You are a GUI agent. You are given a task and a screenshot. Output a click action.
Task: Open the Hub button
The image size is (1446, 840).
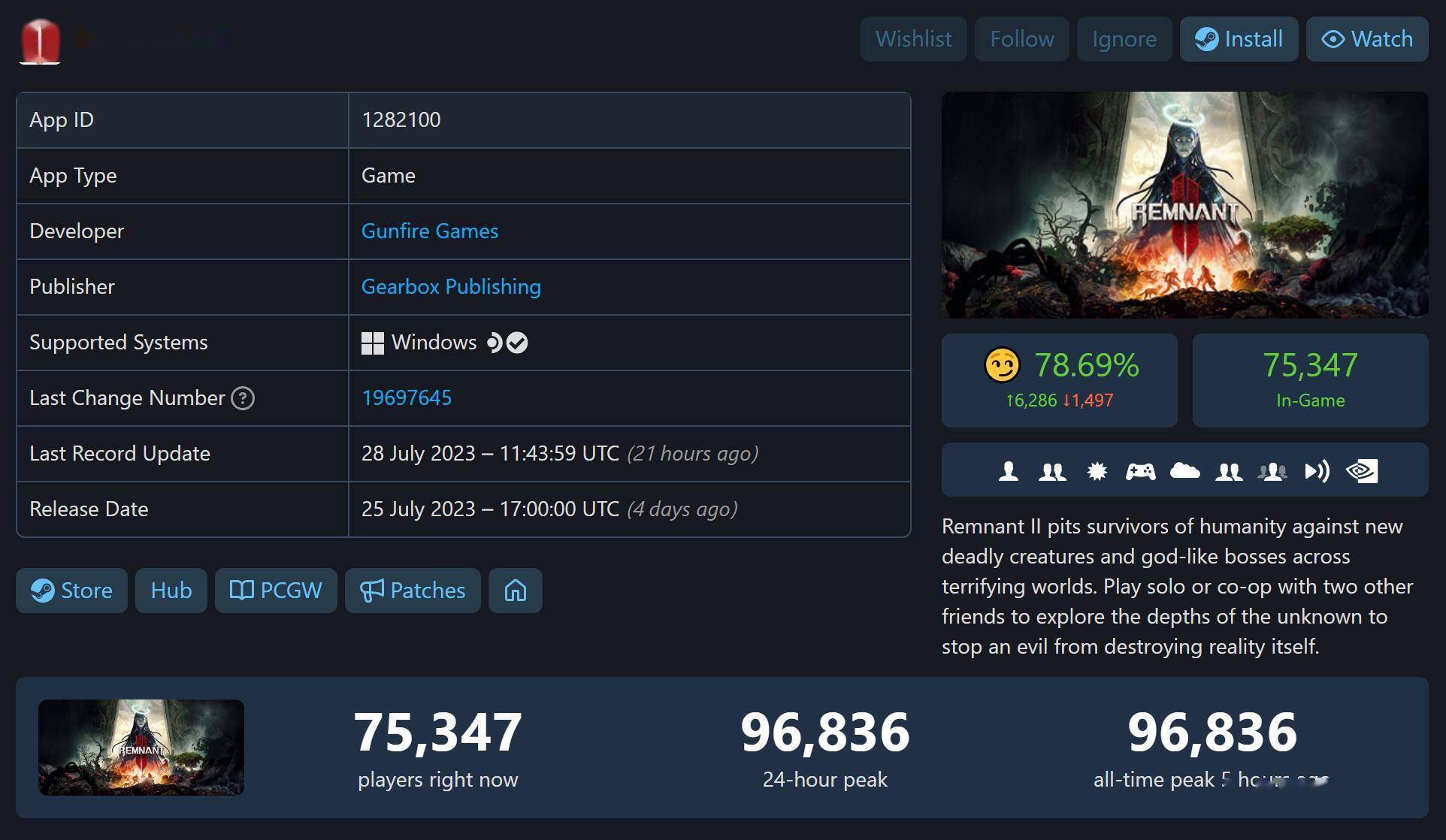171,591
